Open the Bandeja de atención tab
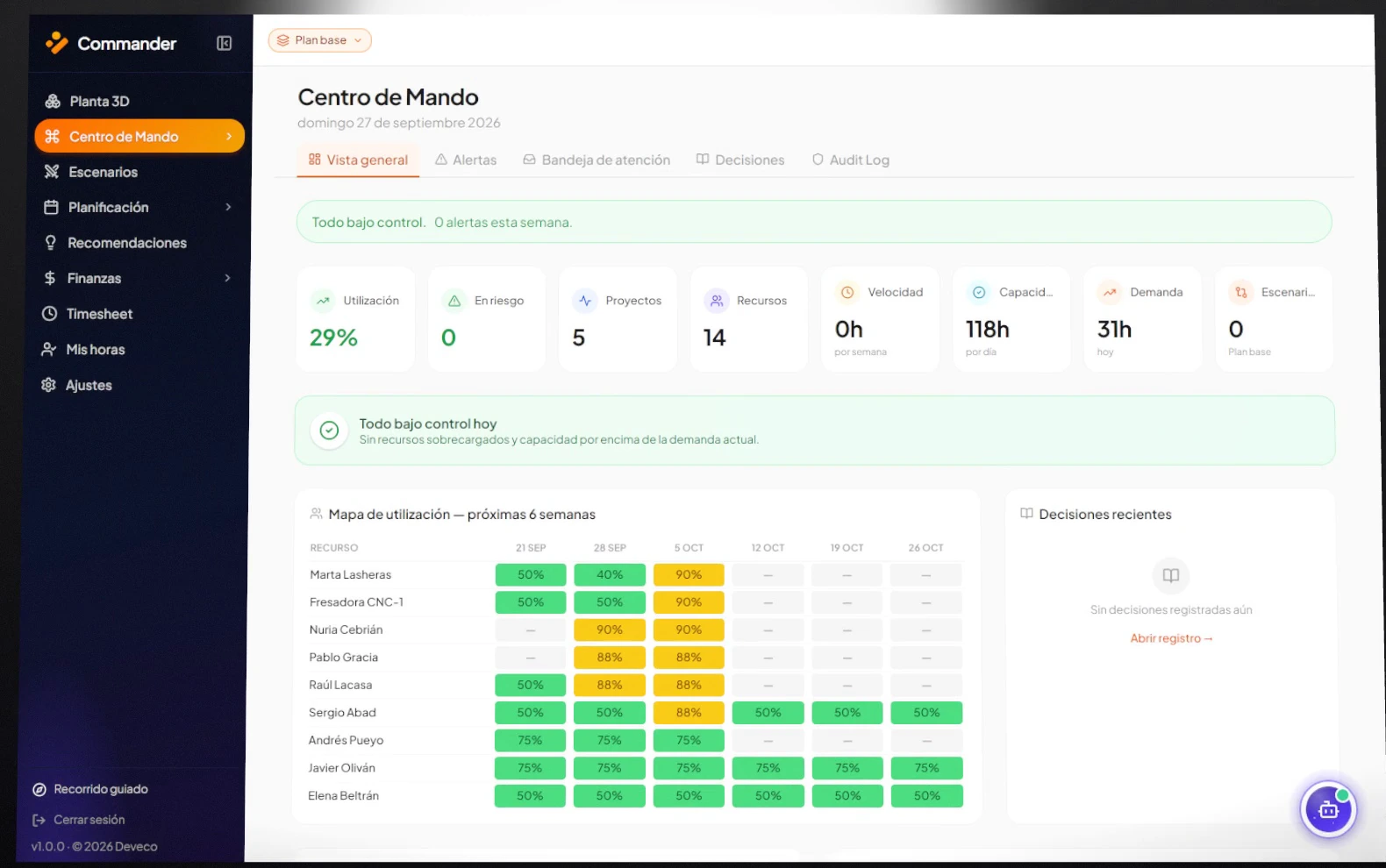The width and height of the screenshot is (1386, 868). click(597, 160)
